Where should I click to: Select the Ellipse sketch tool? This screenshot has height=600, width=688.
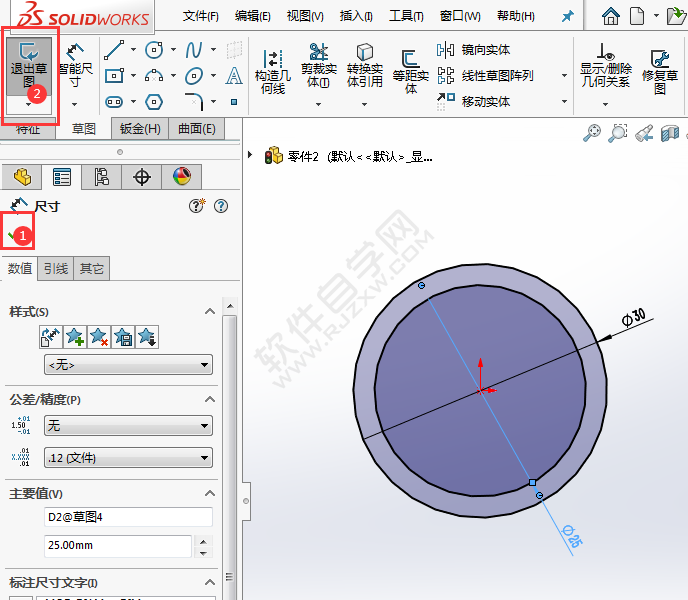[194, 75]
